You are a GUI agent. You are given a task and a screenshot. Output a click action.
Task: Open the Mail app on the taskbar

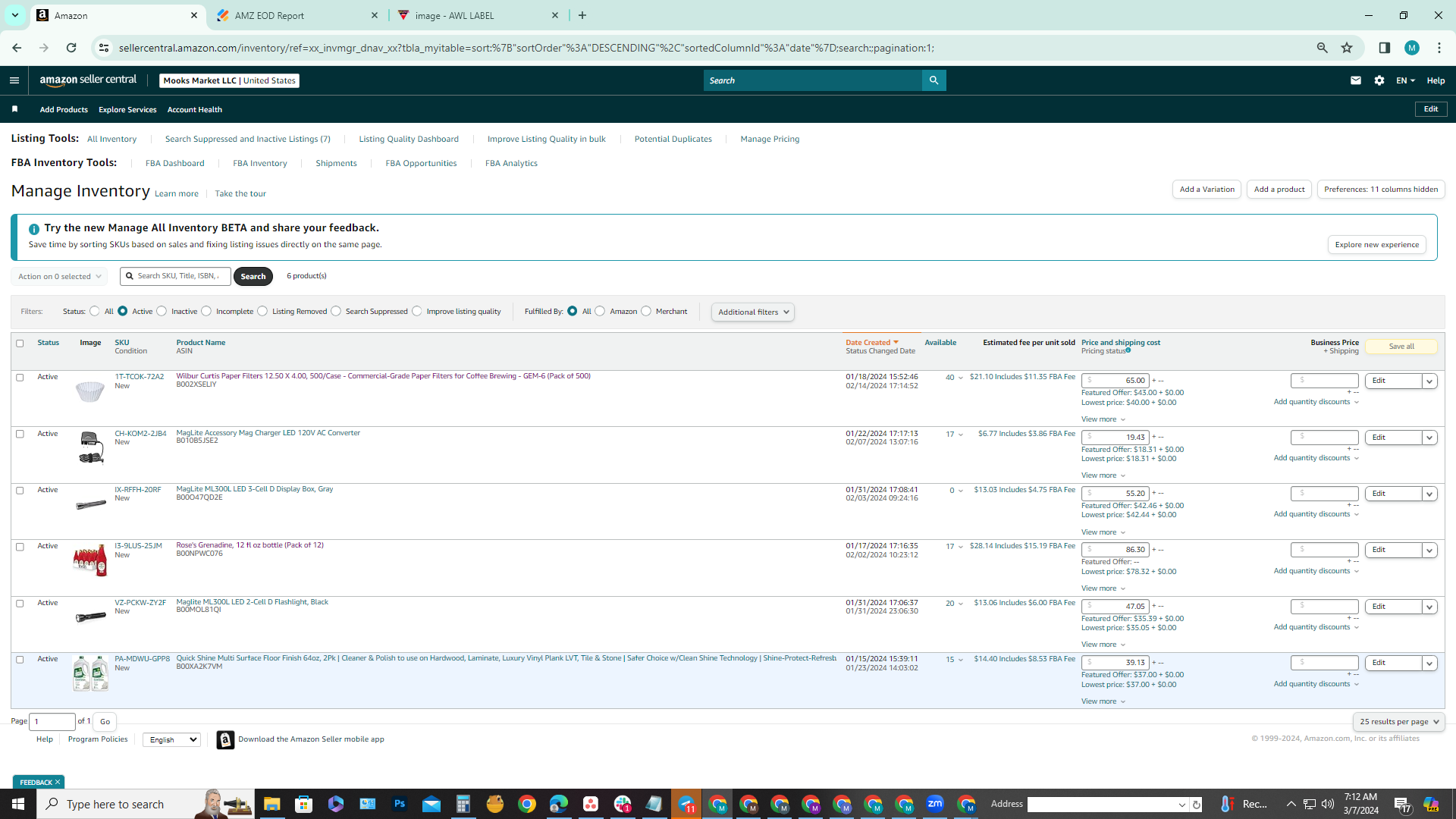point(431,804)
